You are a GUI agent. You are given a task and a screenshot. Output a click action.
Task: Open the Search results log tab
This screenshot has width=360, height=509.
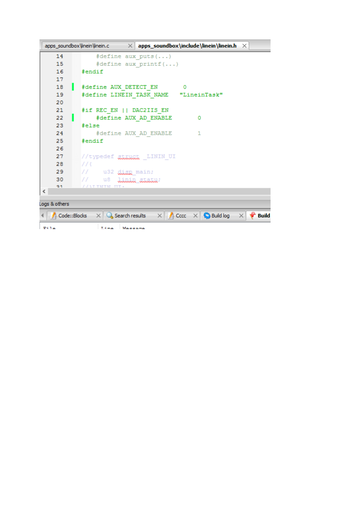(130, 216)
